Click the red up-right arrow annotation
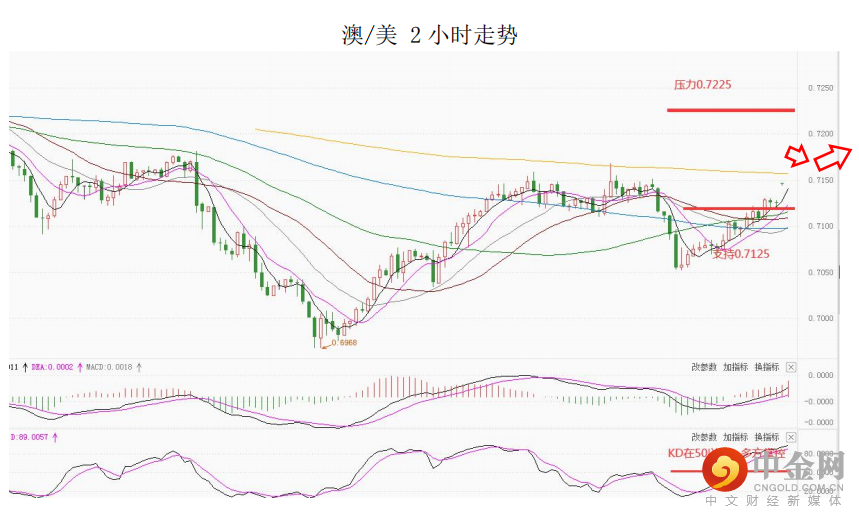 pyautogui.click(x=832, y=157)
